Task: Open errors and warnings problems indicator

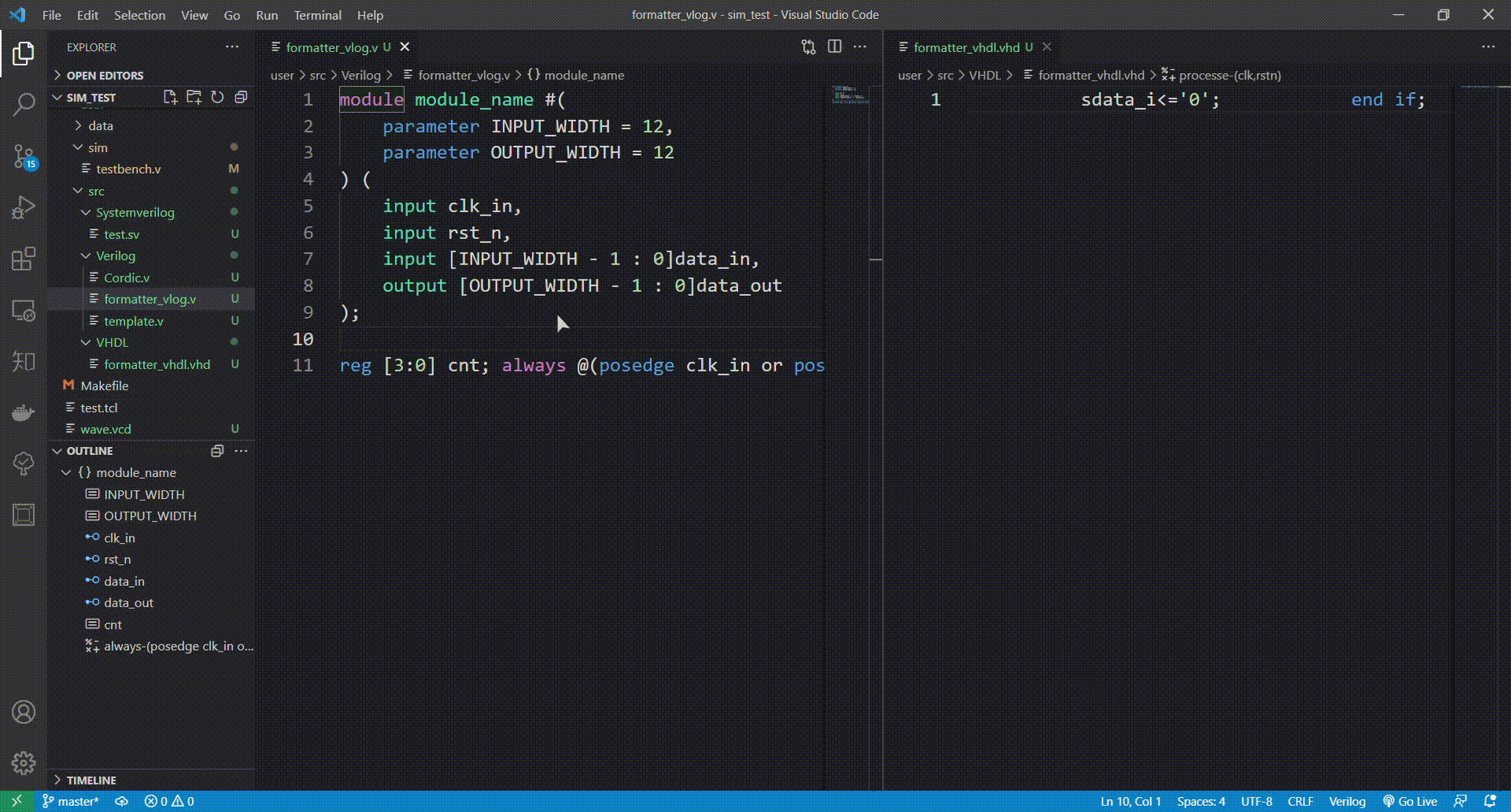Action: pyautogui.click(x=169, y=801)
